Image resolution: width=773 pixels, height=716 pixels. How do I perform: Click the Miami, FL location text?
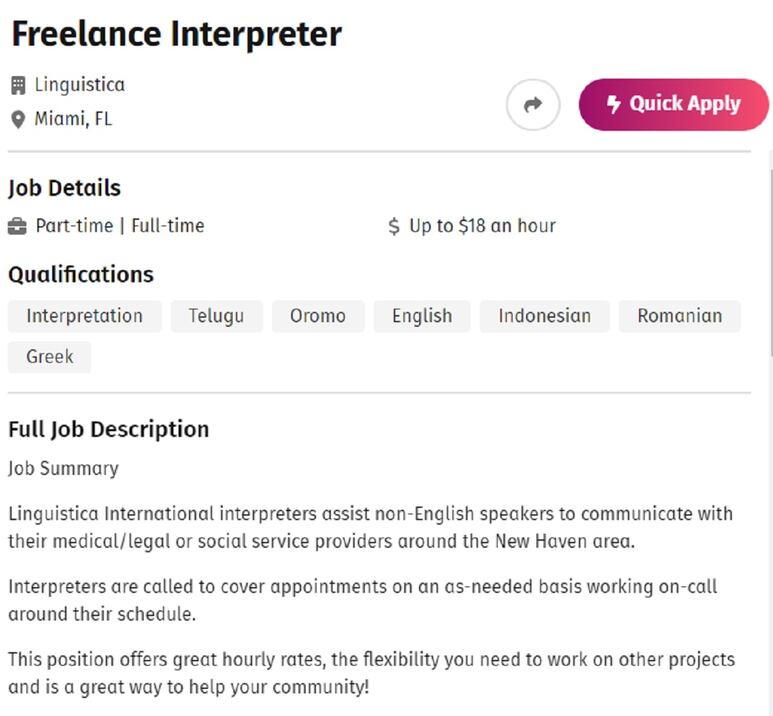coord(73,119)
